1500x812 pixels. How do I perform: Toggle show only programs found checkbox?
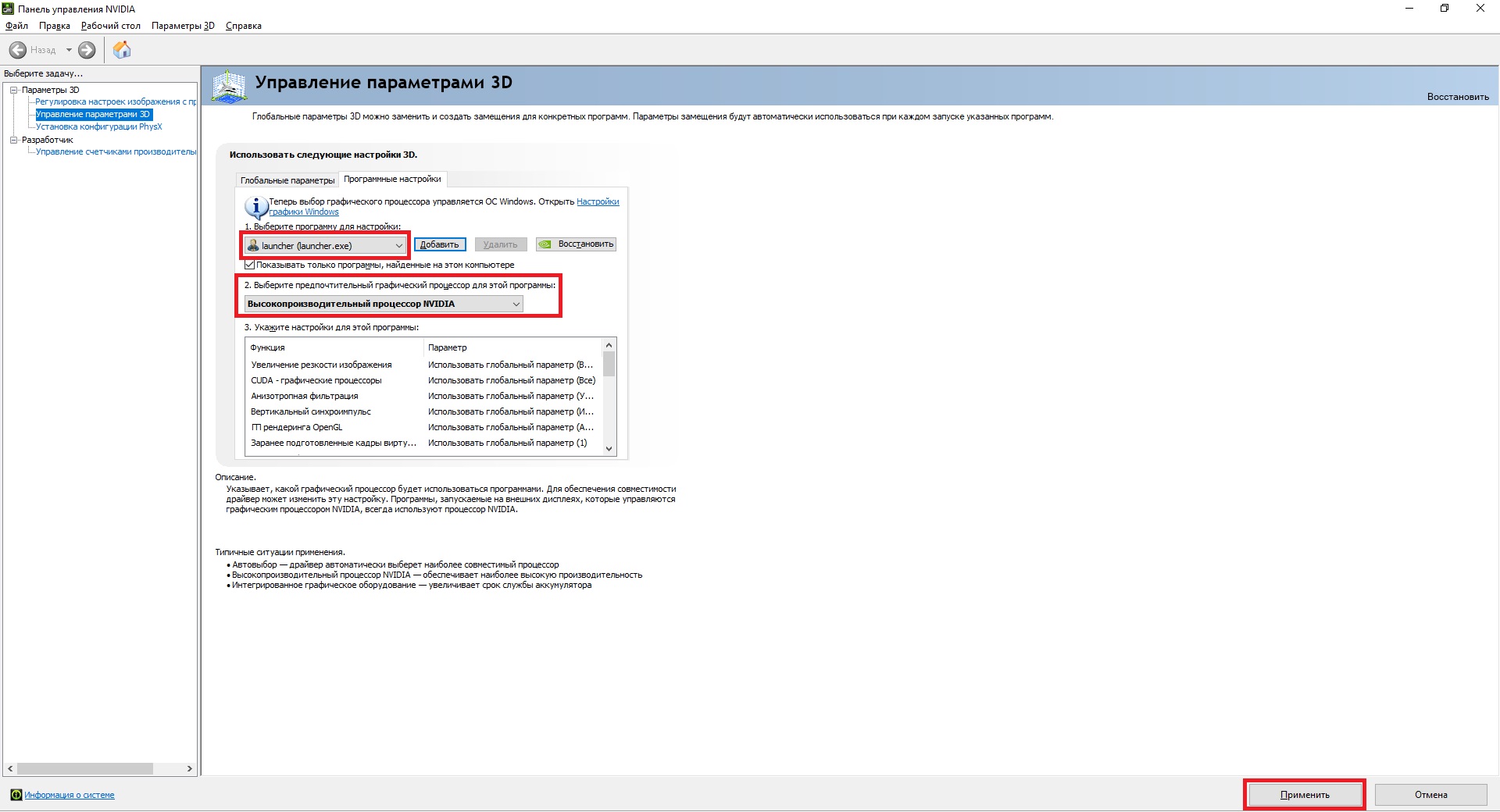(x=250, y=265)
